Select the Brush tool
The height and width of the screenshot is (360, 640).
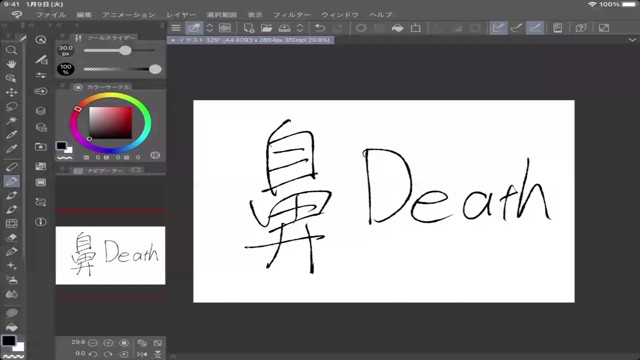pyautogui.click(x=11, y=195)
